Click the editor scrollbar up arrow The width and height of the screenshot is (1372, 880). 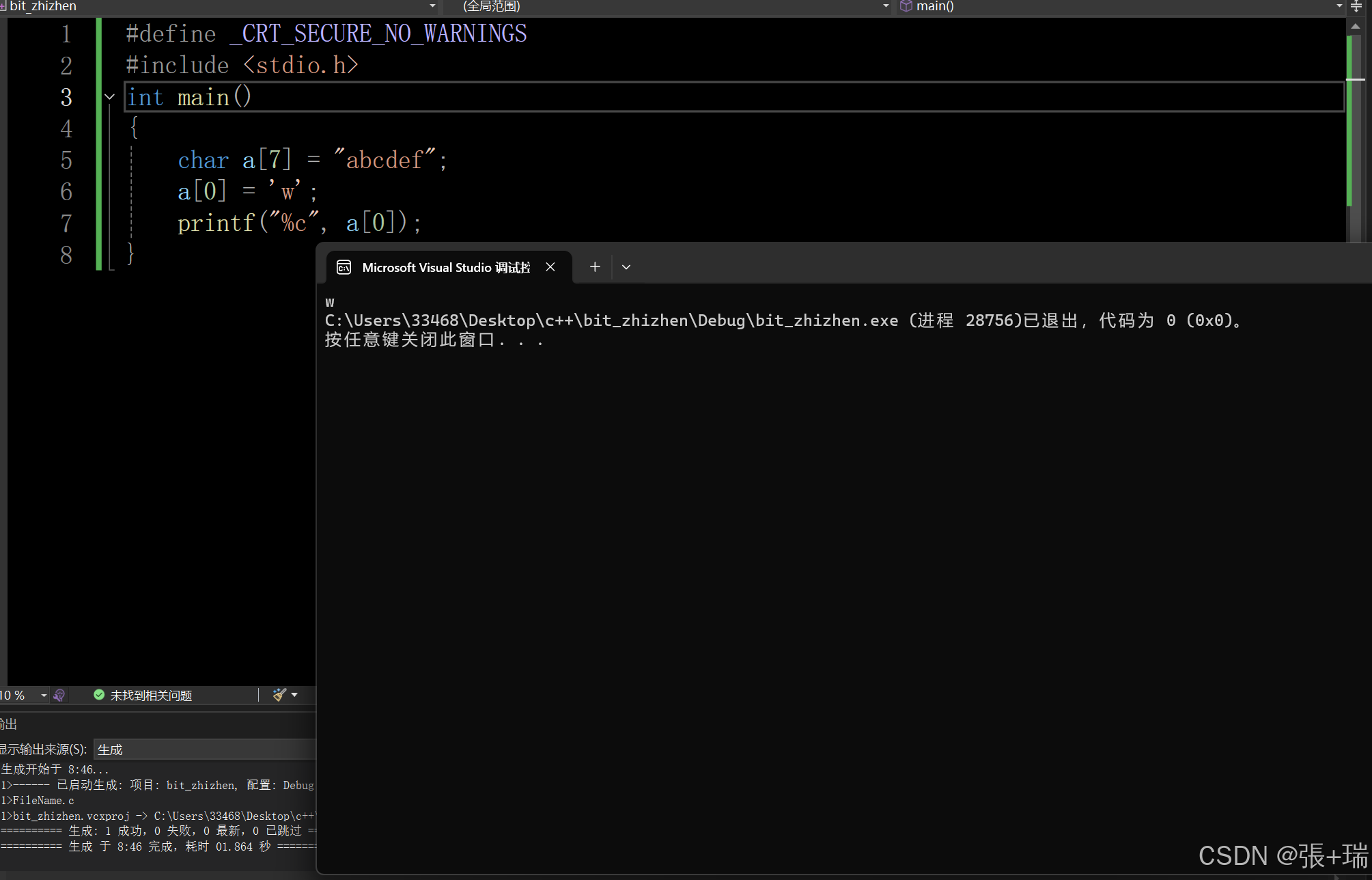[1355, 26]
